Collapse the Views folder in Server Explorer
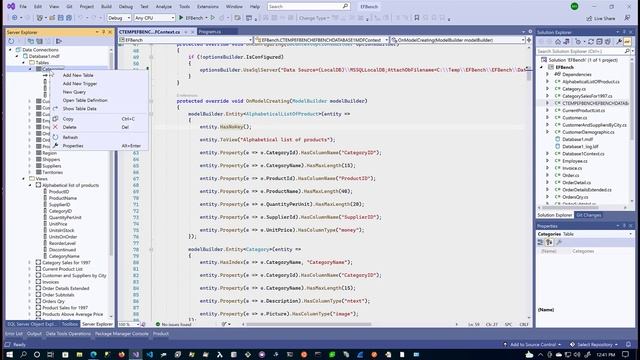The image size is (640, 360). [x=24, y=179]
